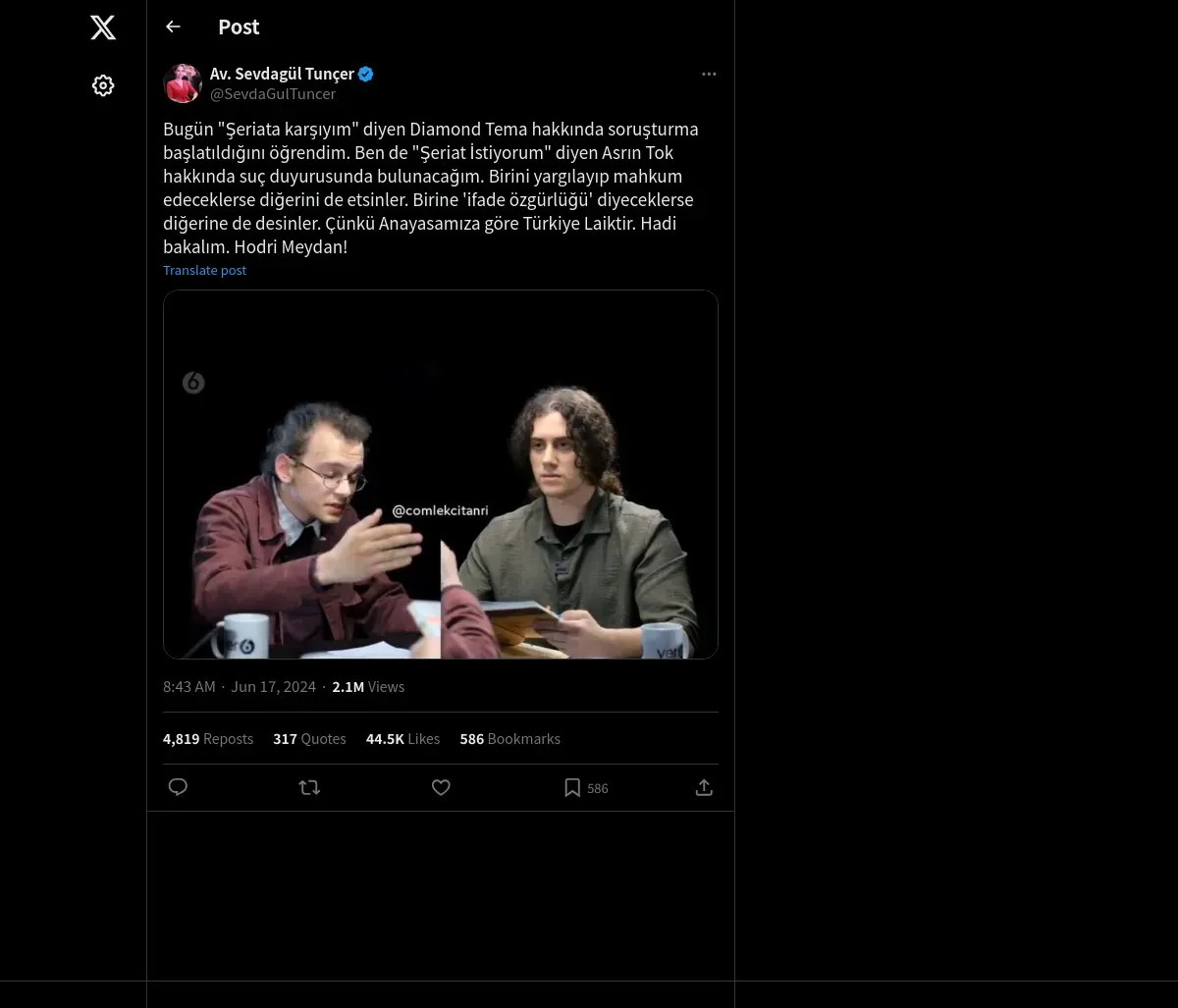Click the share upload icon
Image resolution: width=1178 pixels, height=1008 pixels.
click(704, 787)
